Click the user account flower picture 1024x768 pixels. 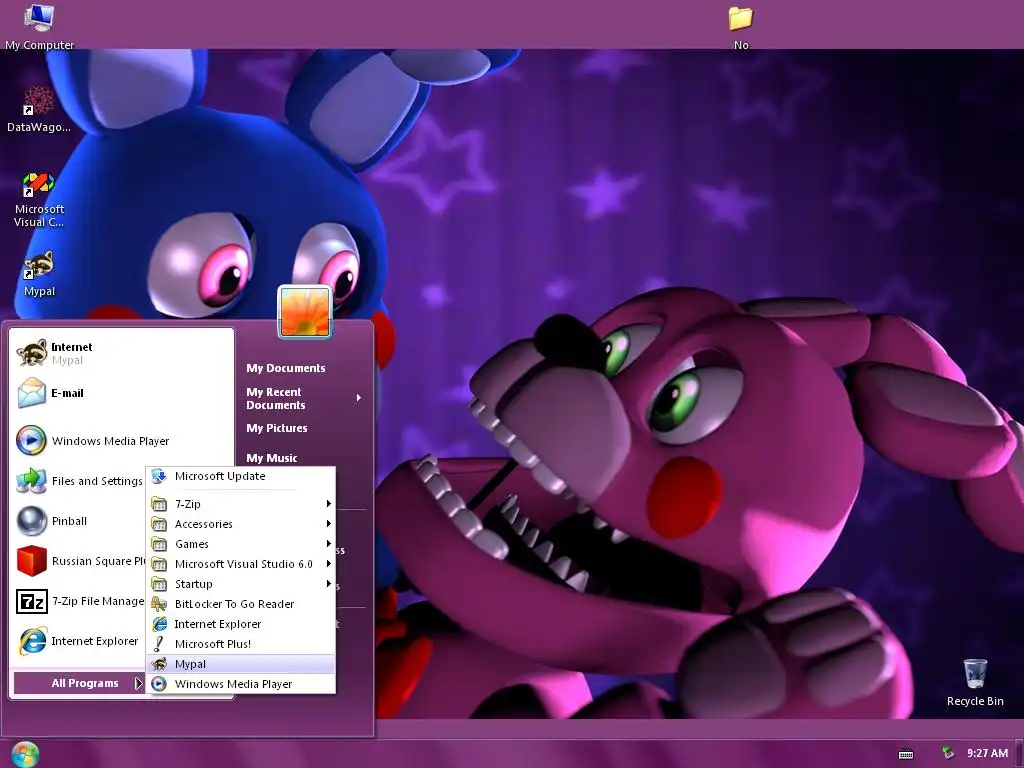(305, 312)
